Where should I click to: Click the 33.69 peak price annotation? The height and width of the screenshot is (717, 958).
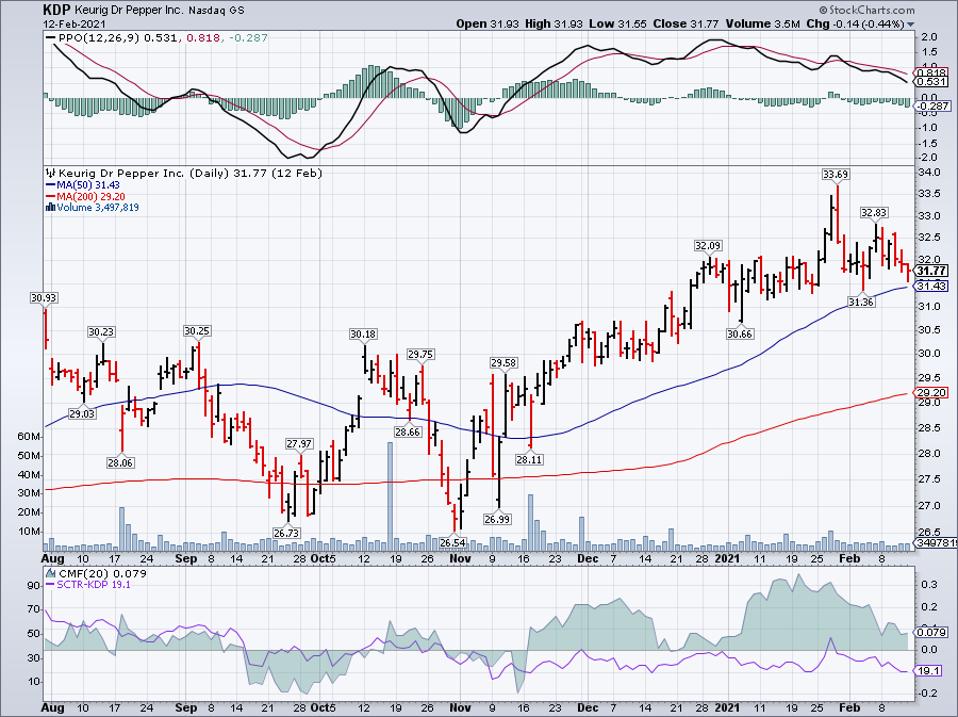coord(835,175)
